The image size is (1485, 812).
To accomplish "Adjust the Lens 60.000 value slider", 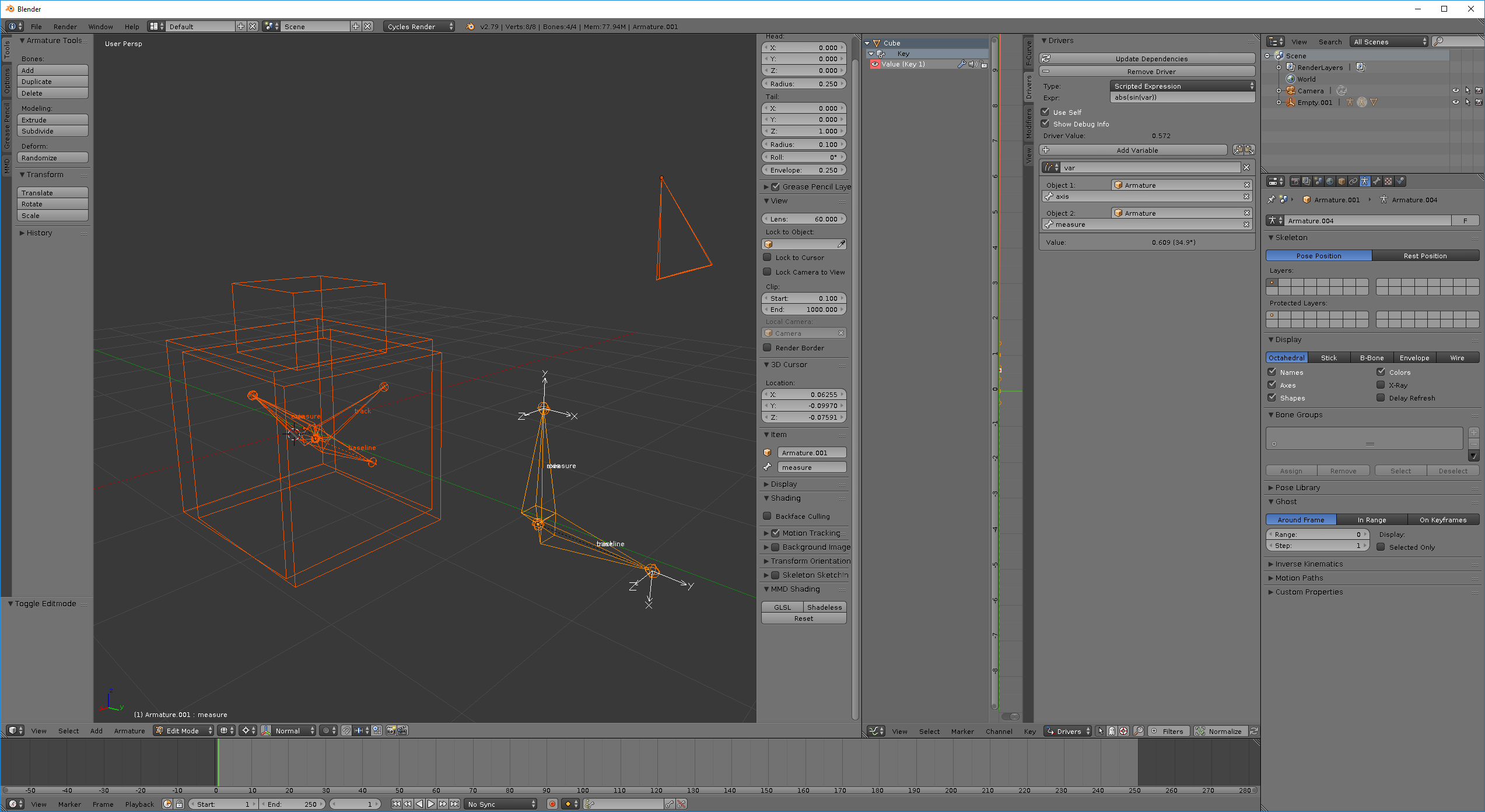I will pos(804,219).
